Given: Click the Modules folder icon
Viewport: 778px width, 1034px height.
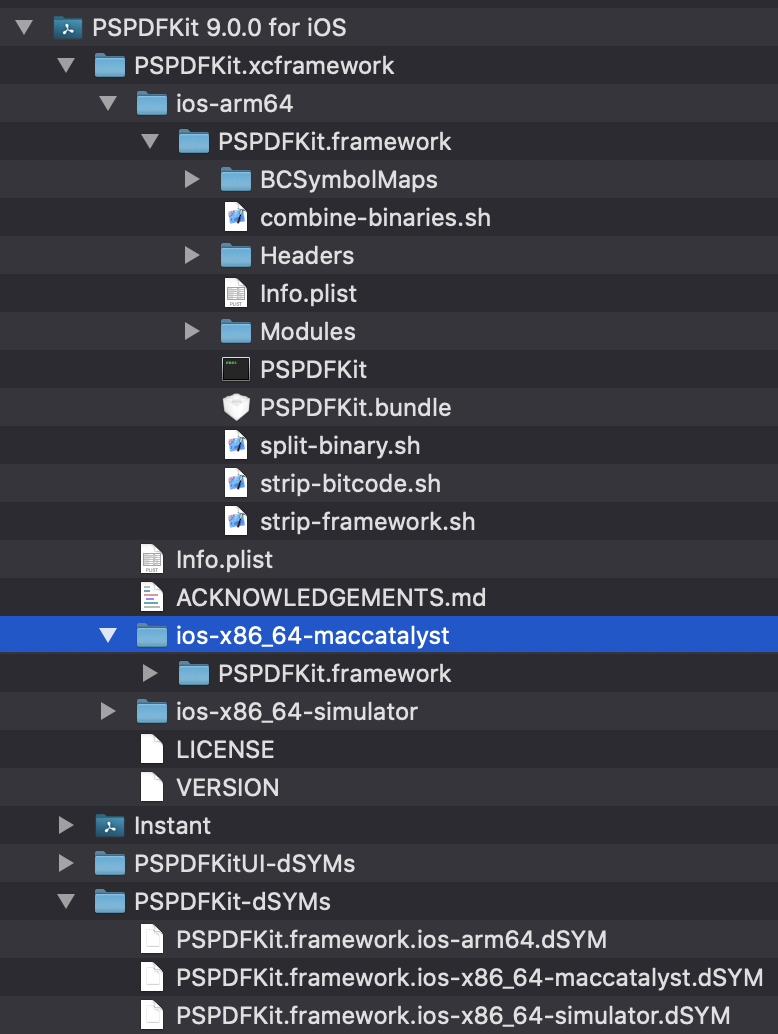Looking at the screenshot, I should point(235,331).
